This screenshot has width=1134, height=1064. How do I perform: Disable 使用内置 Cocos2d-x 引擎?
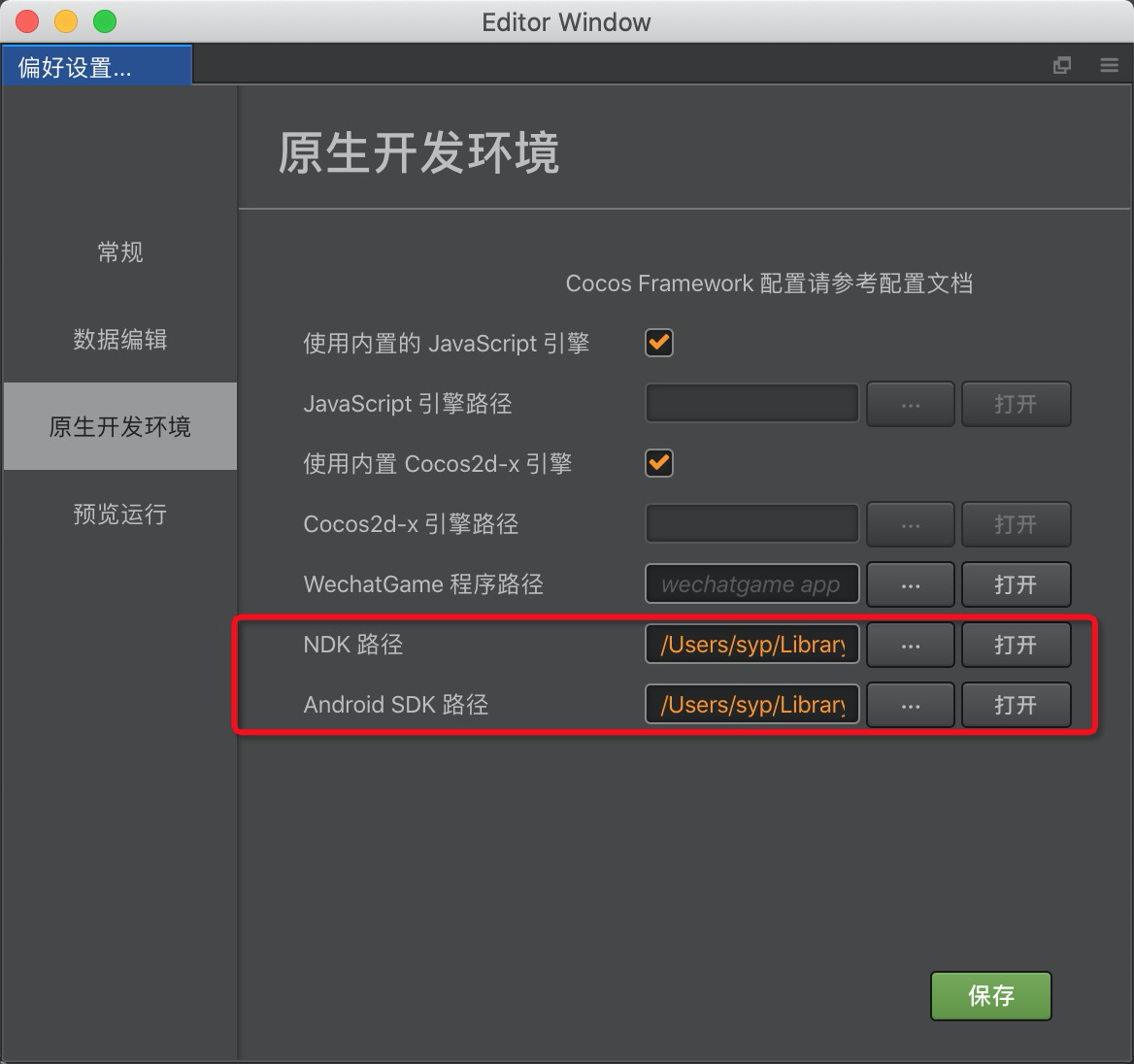[x=658, y=463]
